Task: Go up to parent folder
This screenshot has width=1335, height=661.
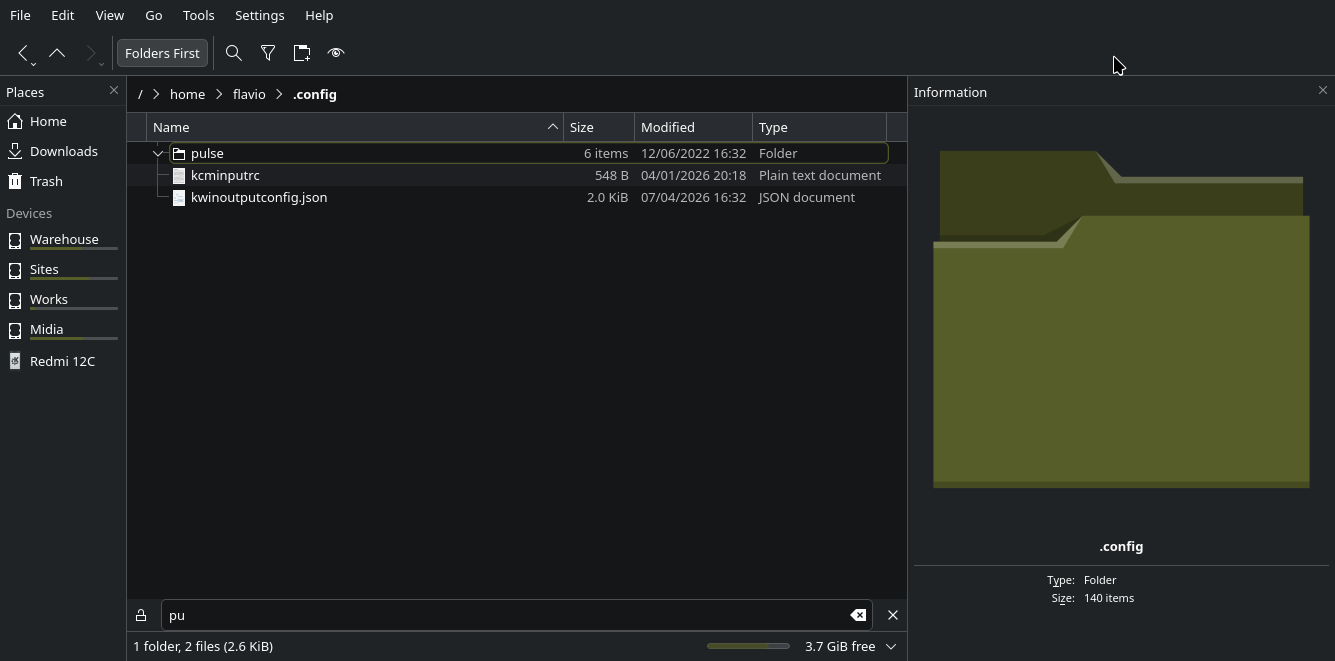Action: point(57,53)
